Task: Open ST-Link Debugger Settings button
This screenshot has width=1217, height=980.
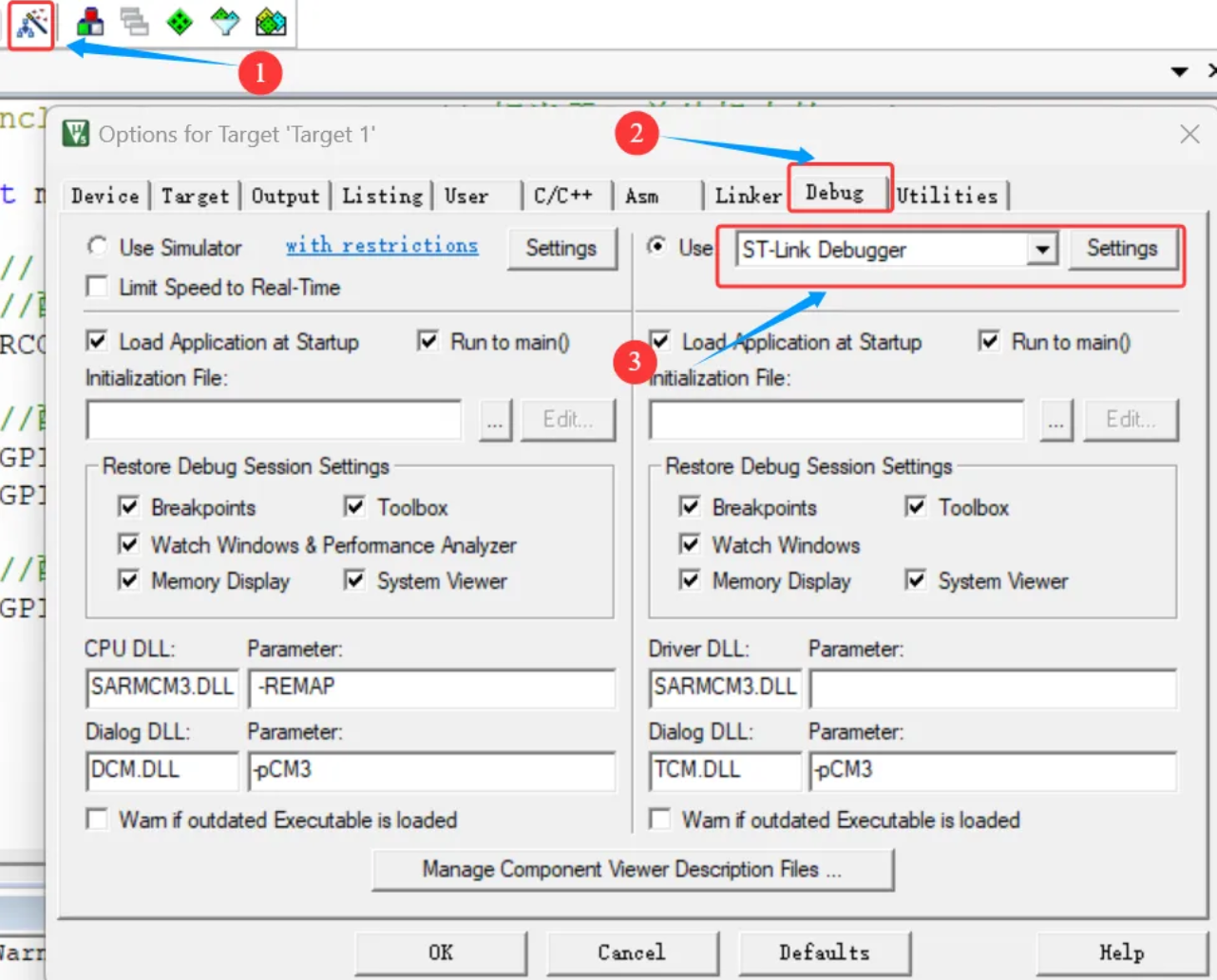Action: [1122, 248]
